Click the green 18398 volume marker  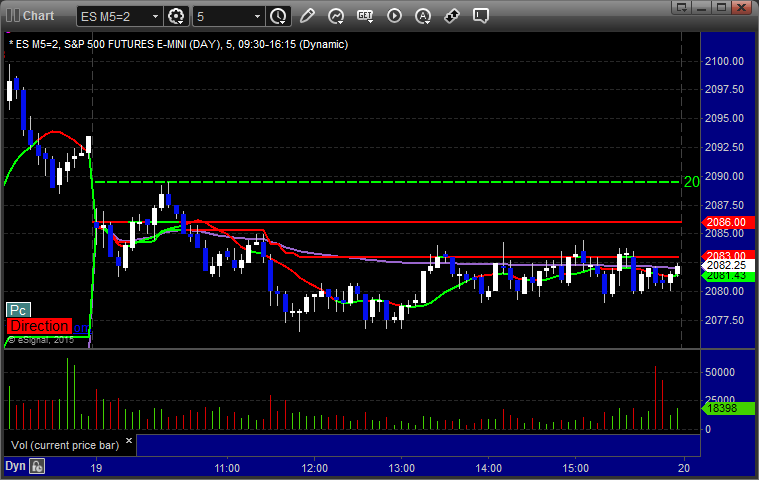click(x=728, y=408)
